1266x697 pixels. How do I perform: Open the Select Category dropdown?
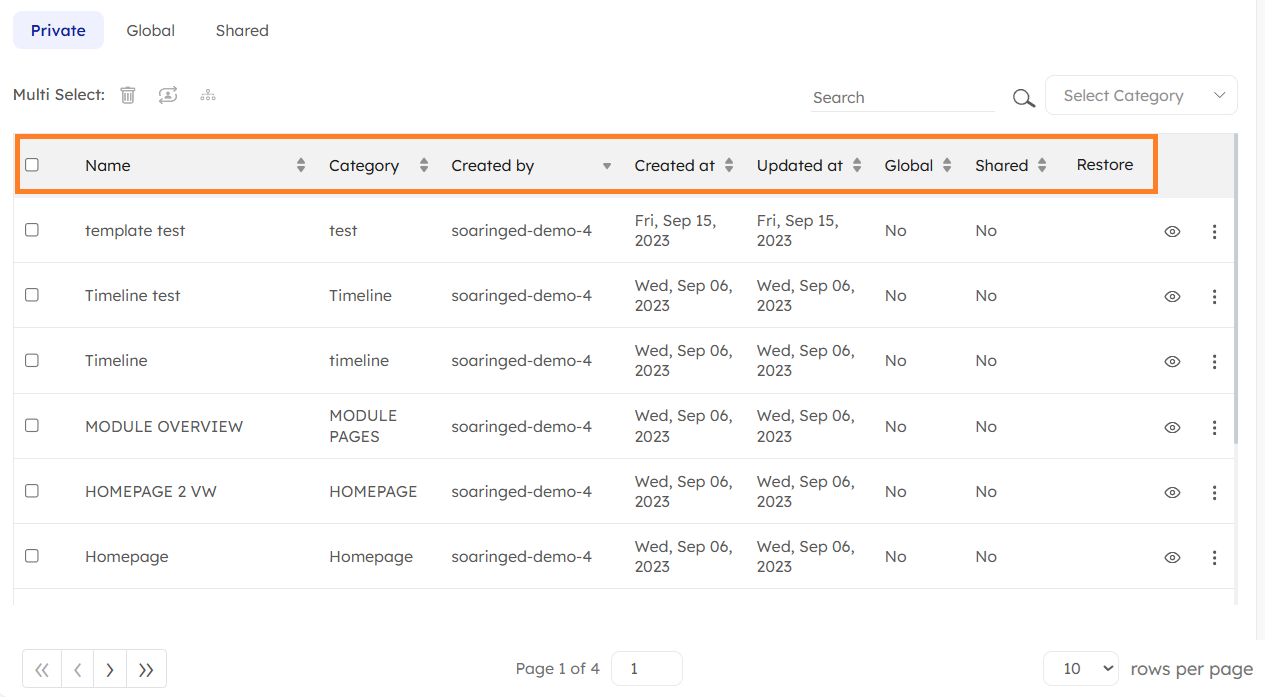pos(1141,96)
